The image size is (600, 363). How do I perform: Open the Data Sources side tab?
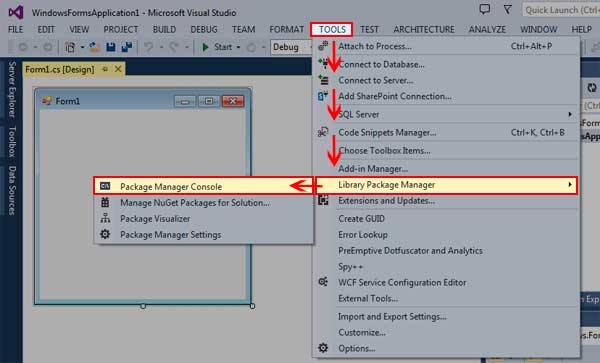(x=12, y=190)
